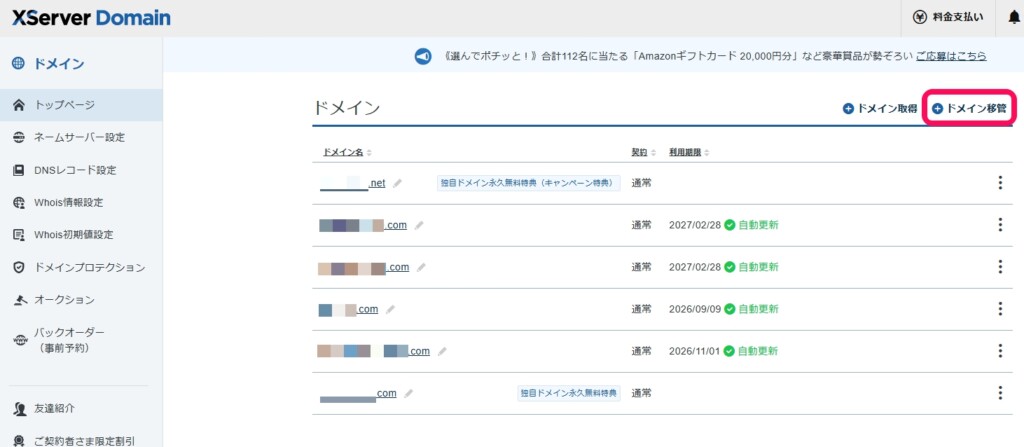The image size is (1024, 447).
Task: Click pencil icon in the last .com row
Action: point(409,393)
